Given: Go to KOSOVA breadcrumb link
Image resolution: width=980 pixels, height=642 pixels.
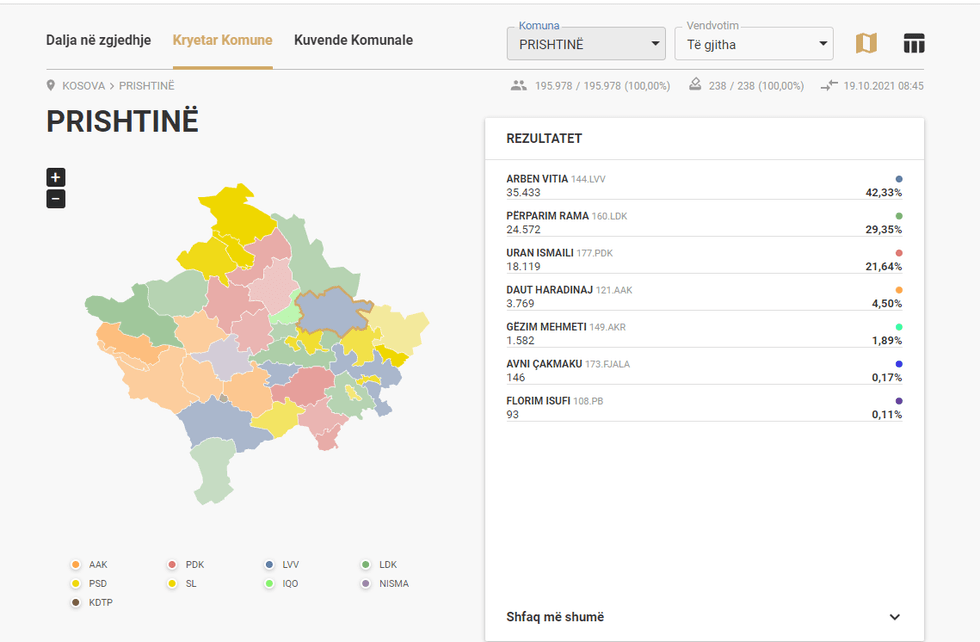Looking at the screenshot, I should (83, 86).
